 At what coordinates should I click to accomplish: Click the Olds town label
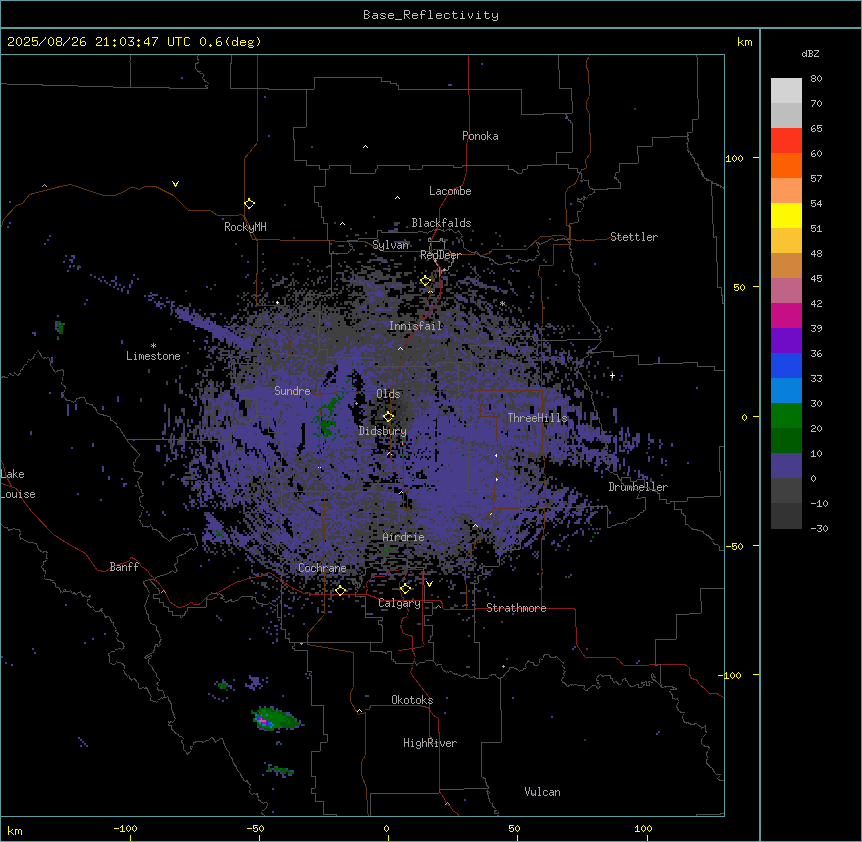tap(389, 394)
